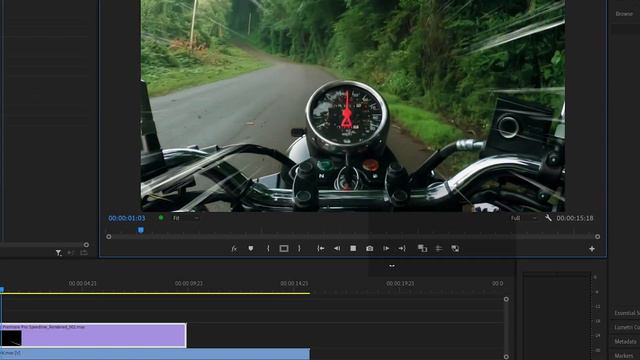Click the Mark Out bracket button
This screenshot has width=640, height=360.
click(x=299, y=248)
